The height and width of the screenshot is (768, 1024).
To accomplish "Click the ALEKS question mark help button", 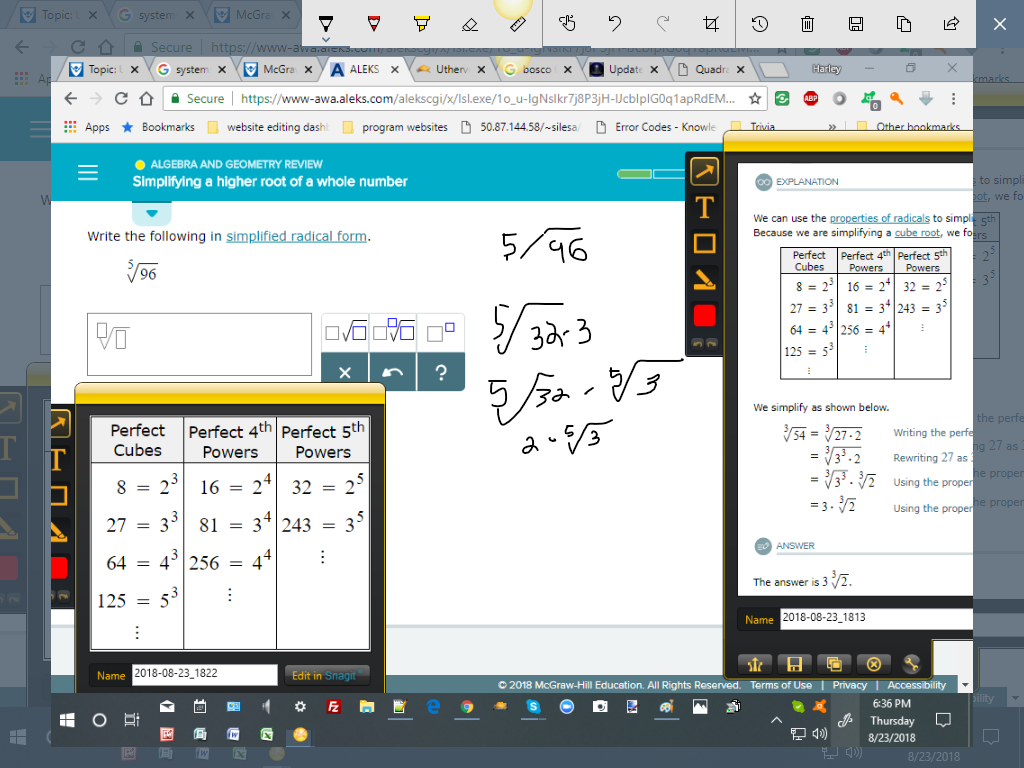I will click(x=440, y=372).
